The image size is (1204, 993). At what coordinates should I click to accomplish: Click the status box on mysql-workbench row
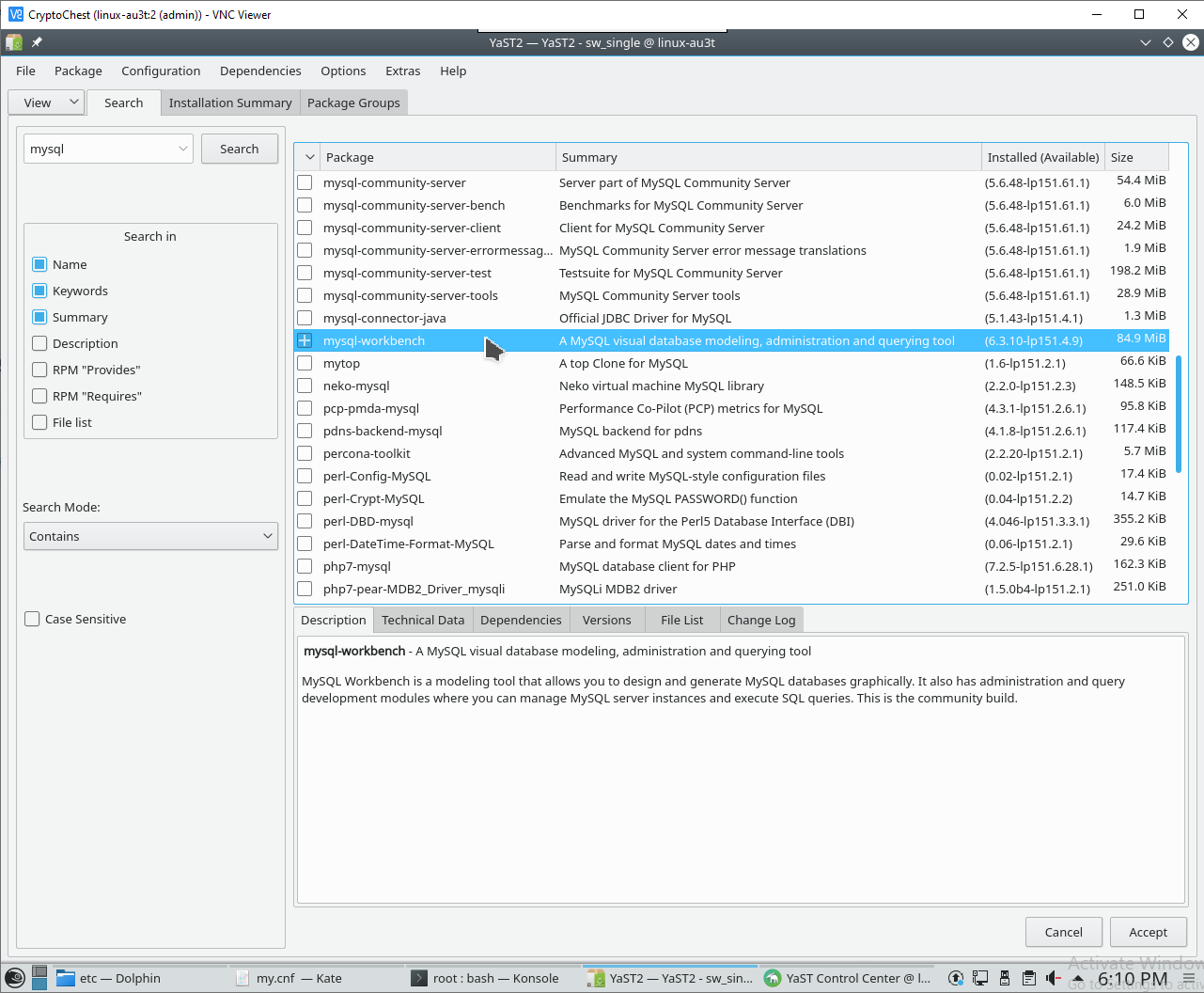click(305, 340)
